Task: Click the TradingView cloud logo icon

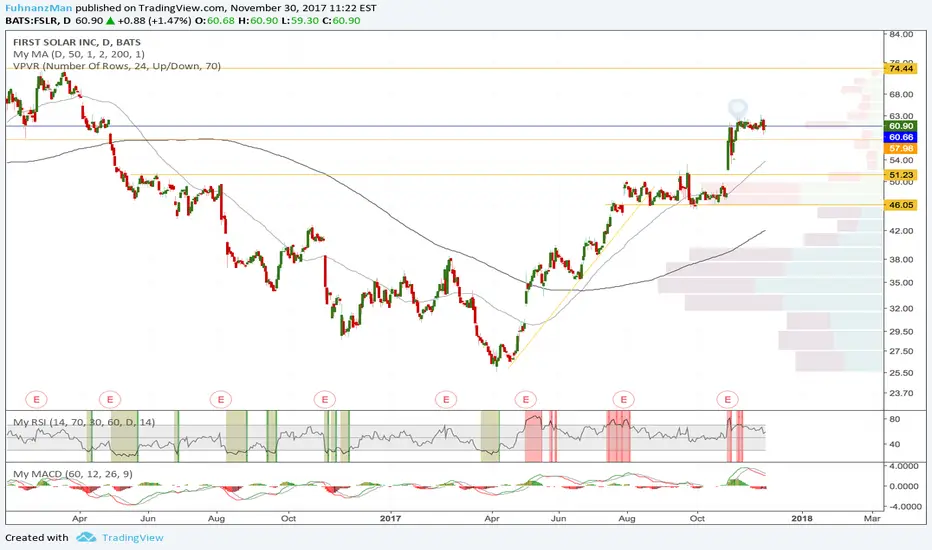Action: (86, 538)
